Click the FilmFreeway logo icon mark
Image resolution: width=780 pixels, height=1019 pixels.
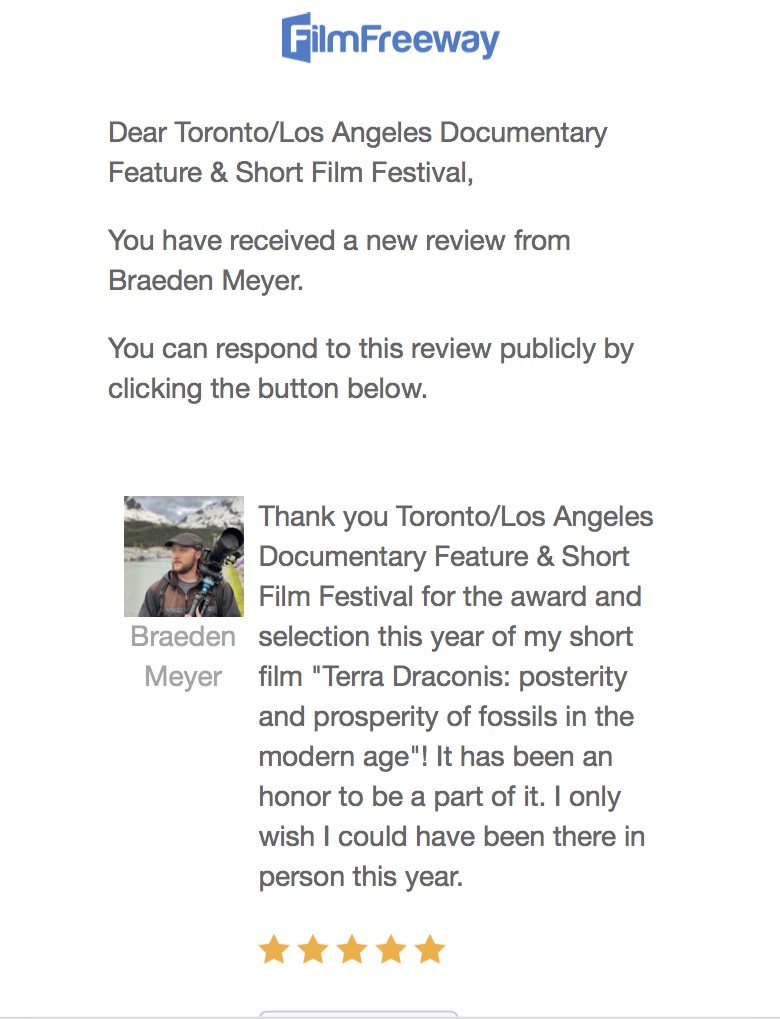point(296,39)
